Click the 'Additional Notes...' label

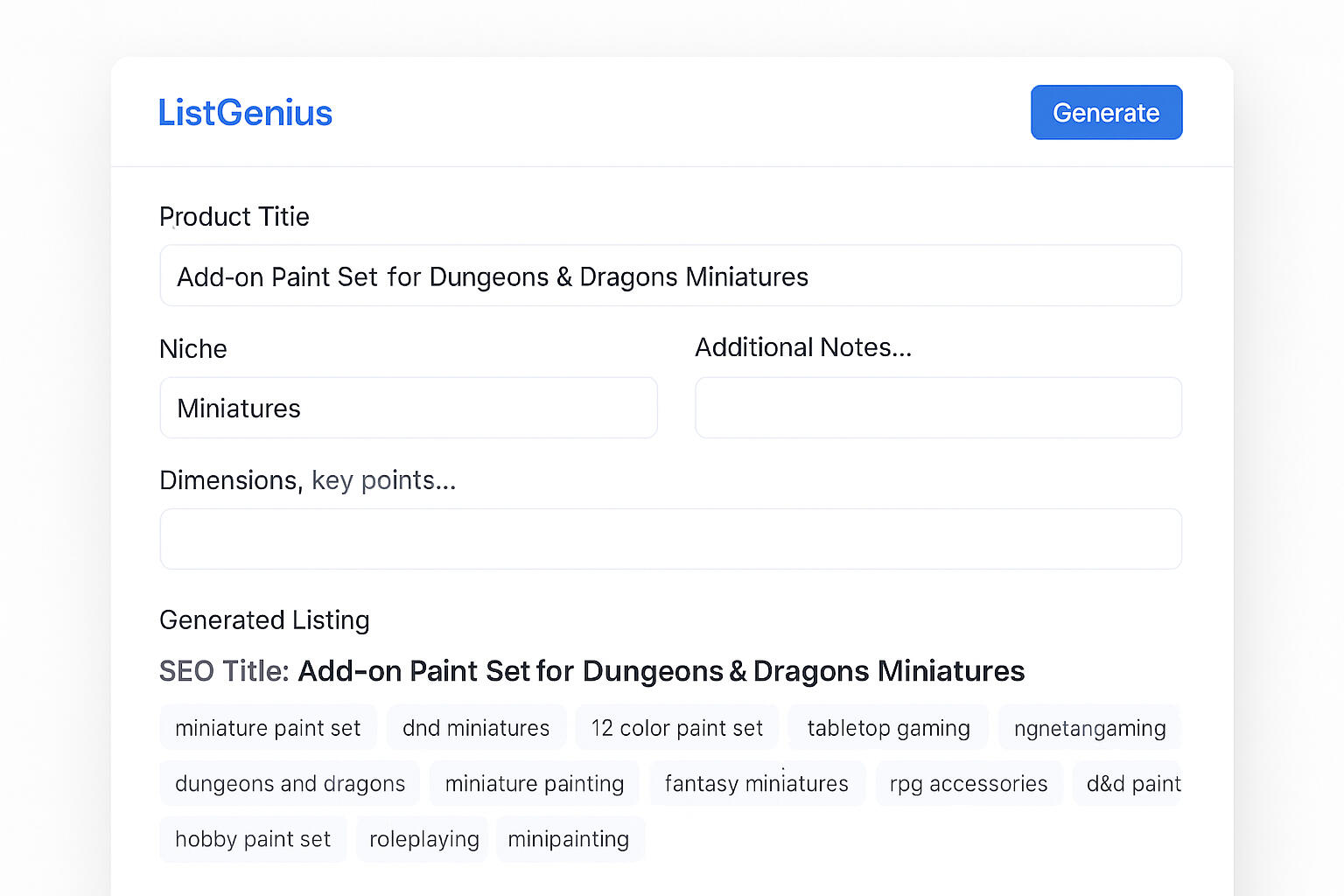803,347
